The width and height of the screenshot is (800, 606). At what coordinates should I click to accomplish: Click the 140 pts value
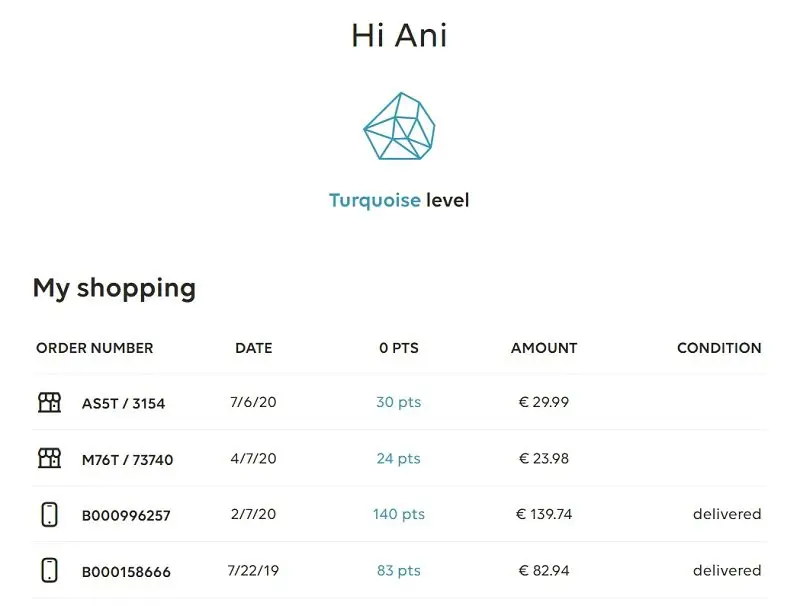[399, 514]
